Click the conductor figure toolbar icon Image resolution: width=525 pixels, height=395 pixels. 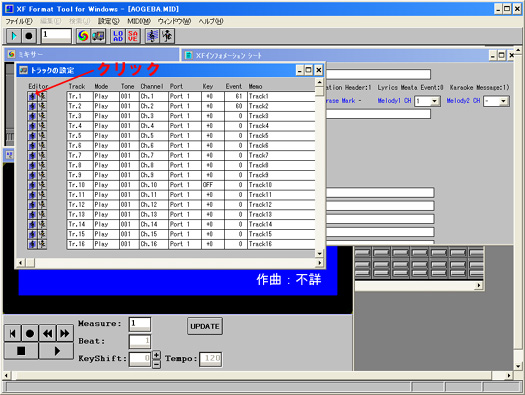point(167,36)
